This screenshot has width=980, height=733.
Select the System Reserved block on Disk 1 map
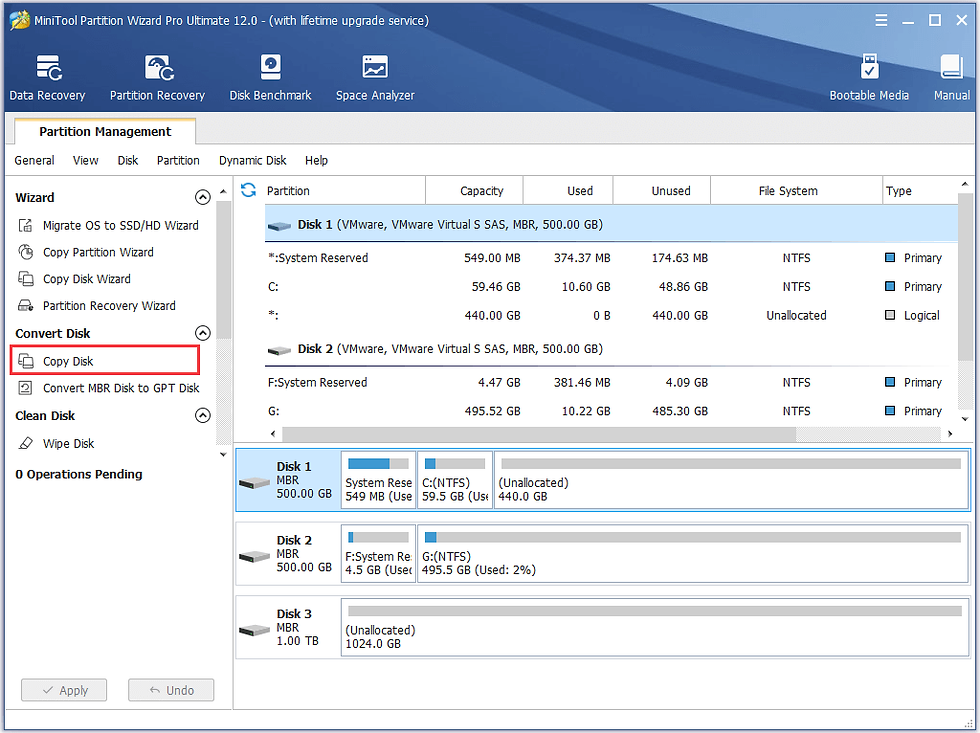pyautogui.click(x=378, y=480)
